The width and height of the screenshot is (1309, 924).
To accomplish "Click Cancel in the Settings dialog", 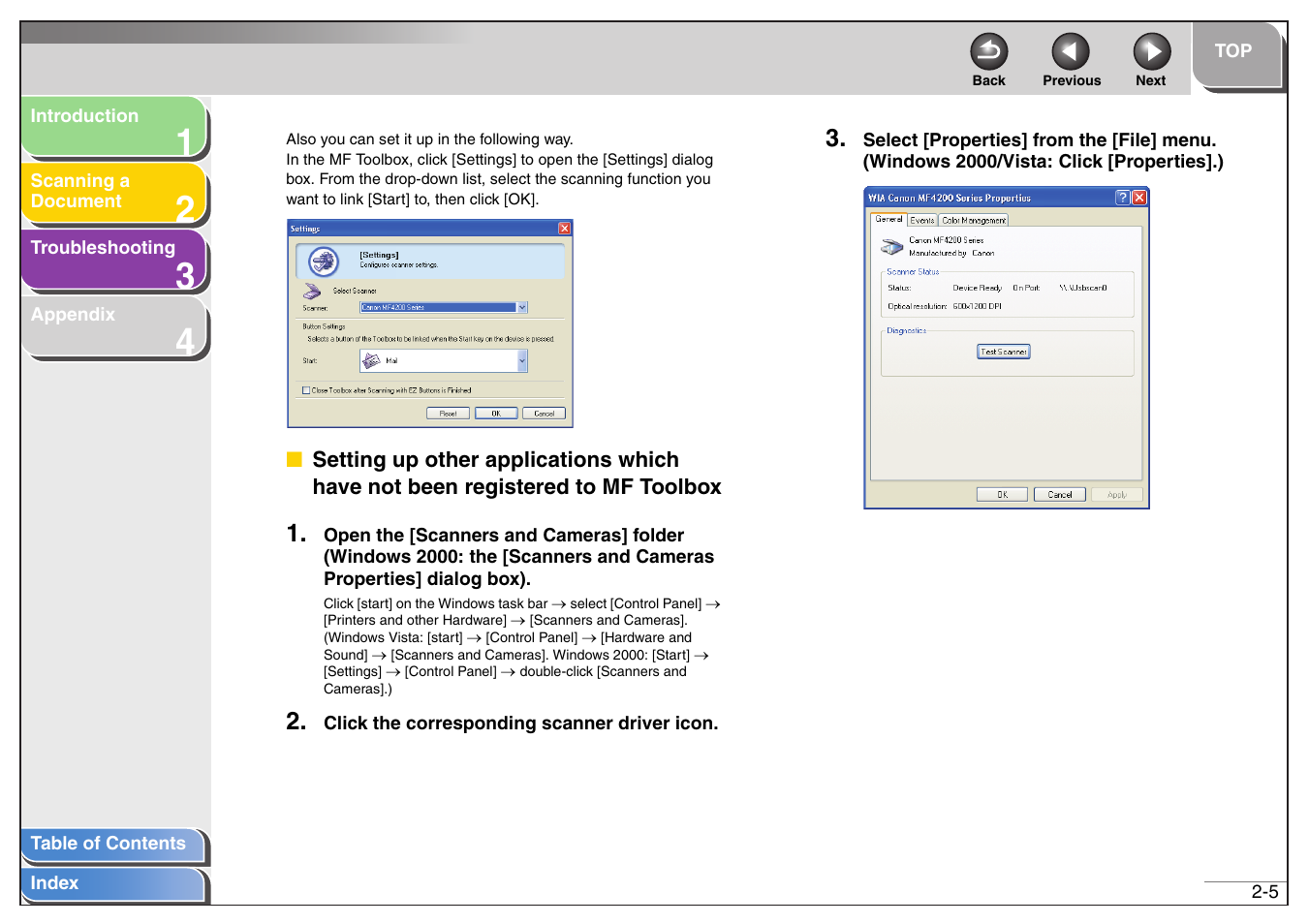I will [x=544, y=414].
